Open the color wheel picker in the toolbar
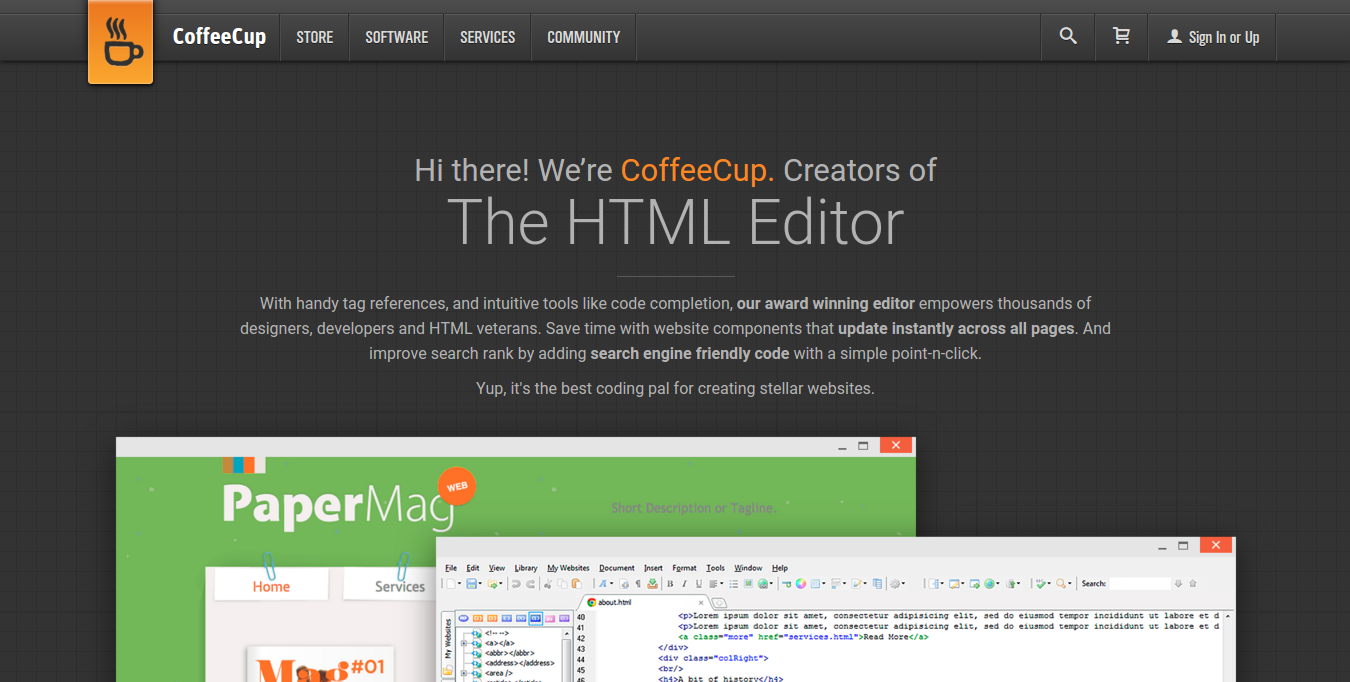 coord(800,583)
